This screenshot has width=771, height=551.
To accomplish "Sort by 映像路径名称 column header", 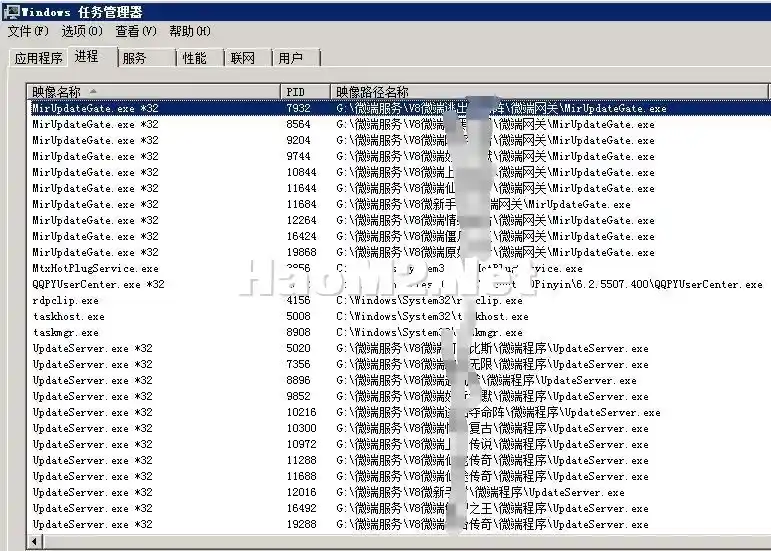I will [x=549, y=91].
